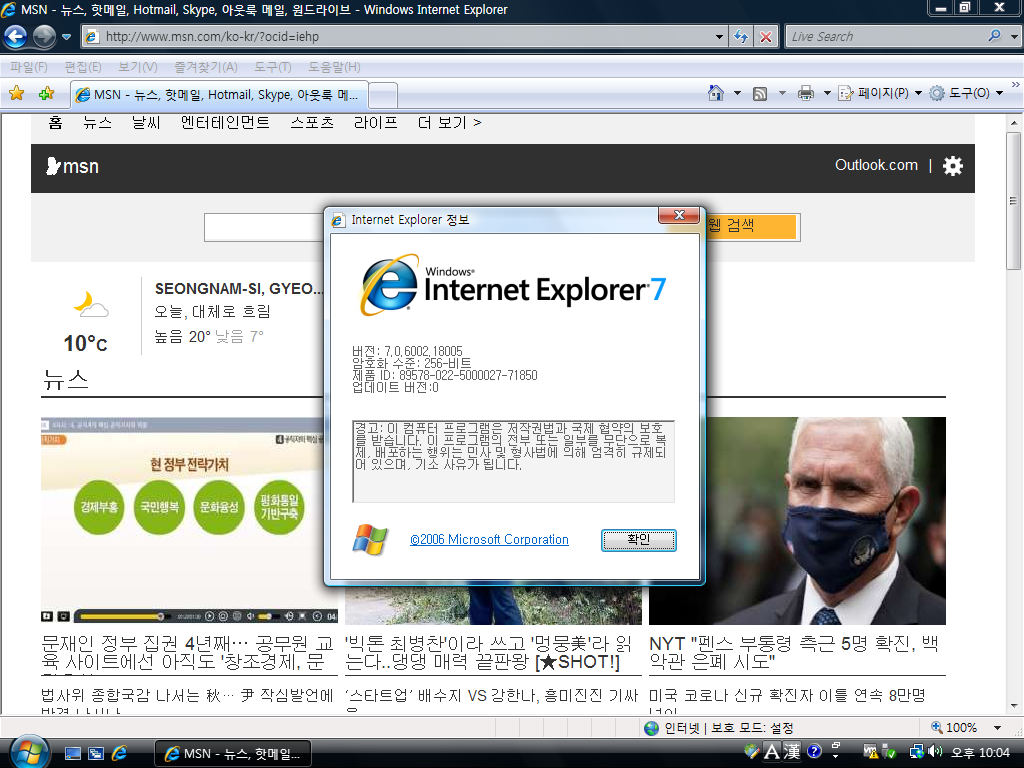The width and height of the screenshot is (1024, 768).
Task: Open the 편집(E) menu
Action: tap(82, 67)
